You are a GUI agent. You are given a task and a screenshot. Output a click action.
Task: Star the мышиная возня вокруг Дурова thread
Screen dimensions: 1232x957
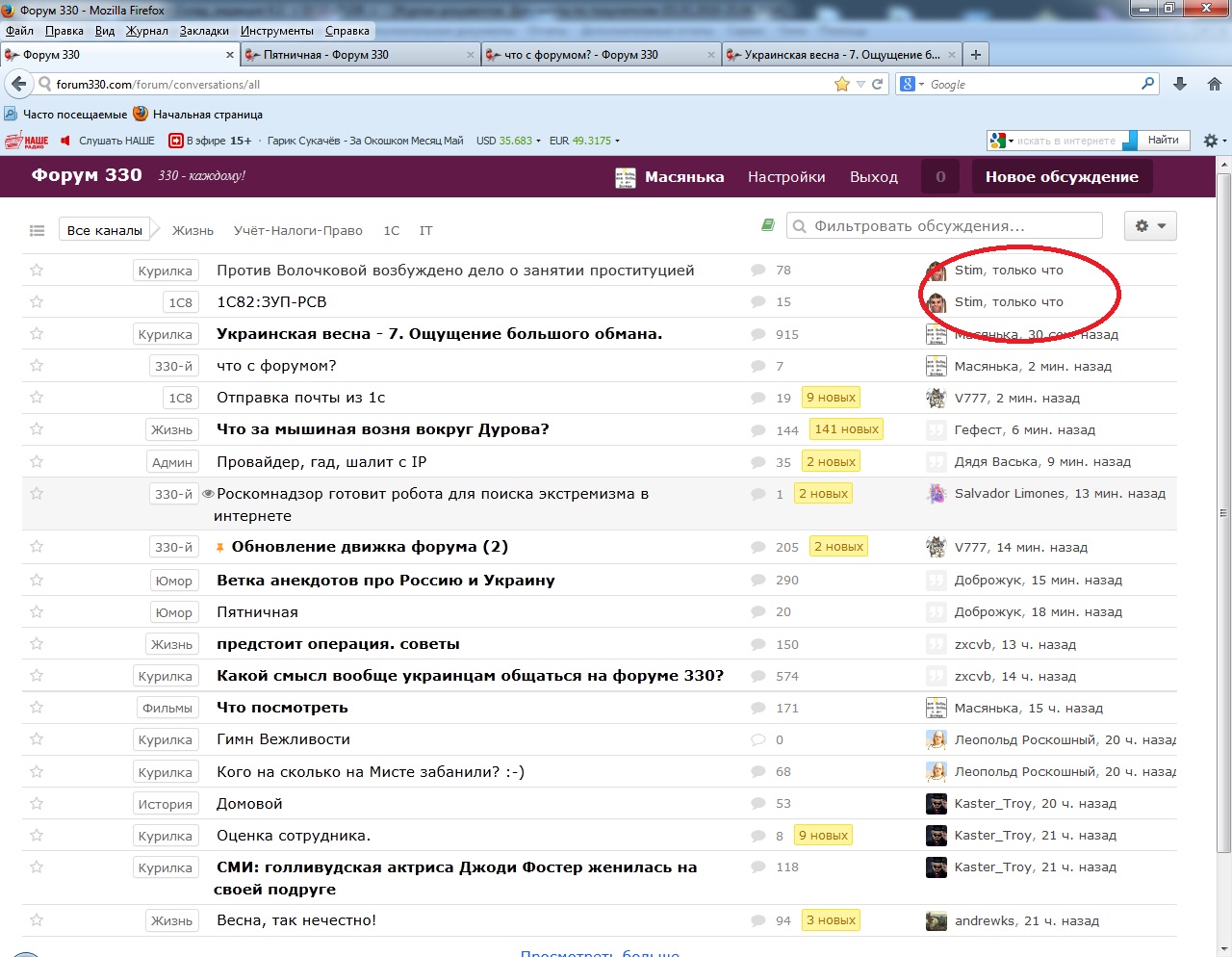pos(37,429)
